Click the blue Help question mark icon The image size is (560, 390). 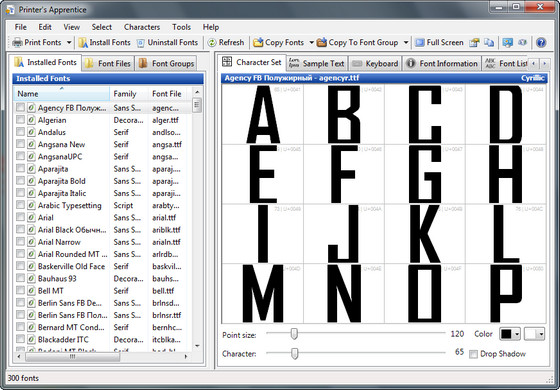[541, 42]
